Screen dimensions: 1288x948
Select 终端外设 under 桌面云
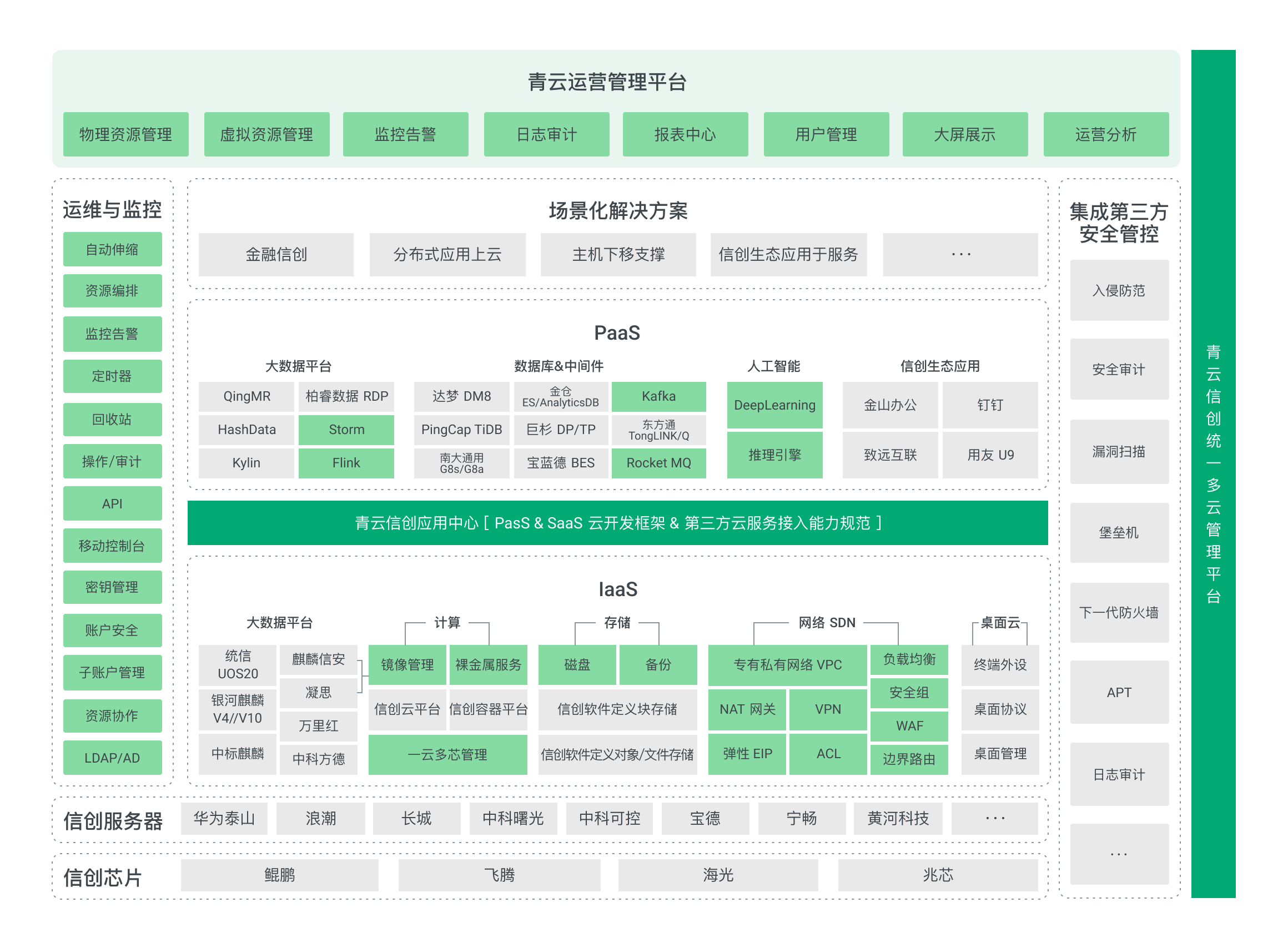(x=1000, y=664)
